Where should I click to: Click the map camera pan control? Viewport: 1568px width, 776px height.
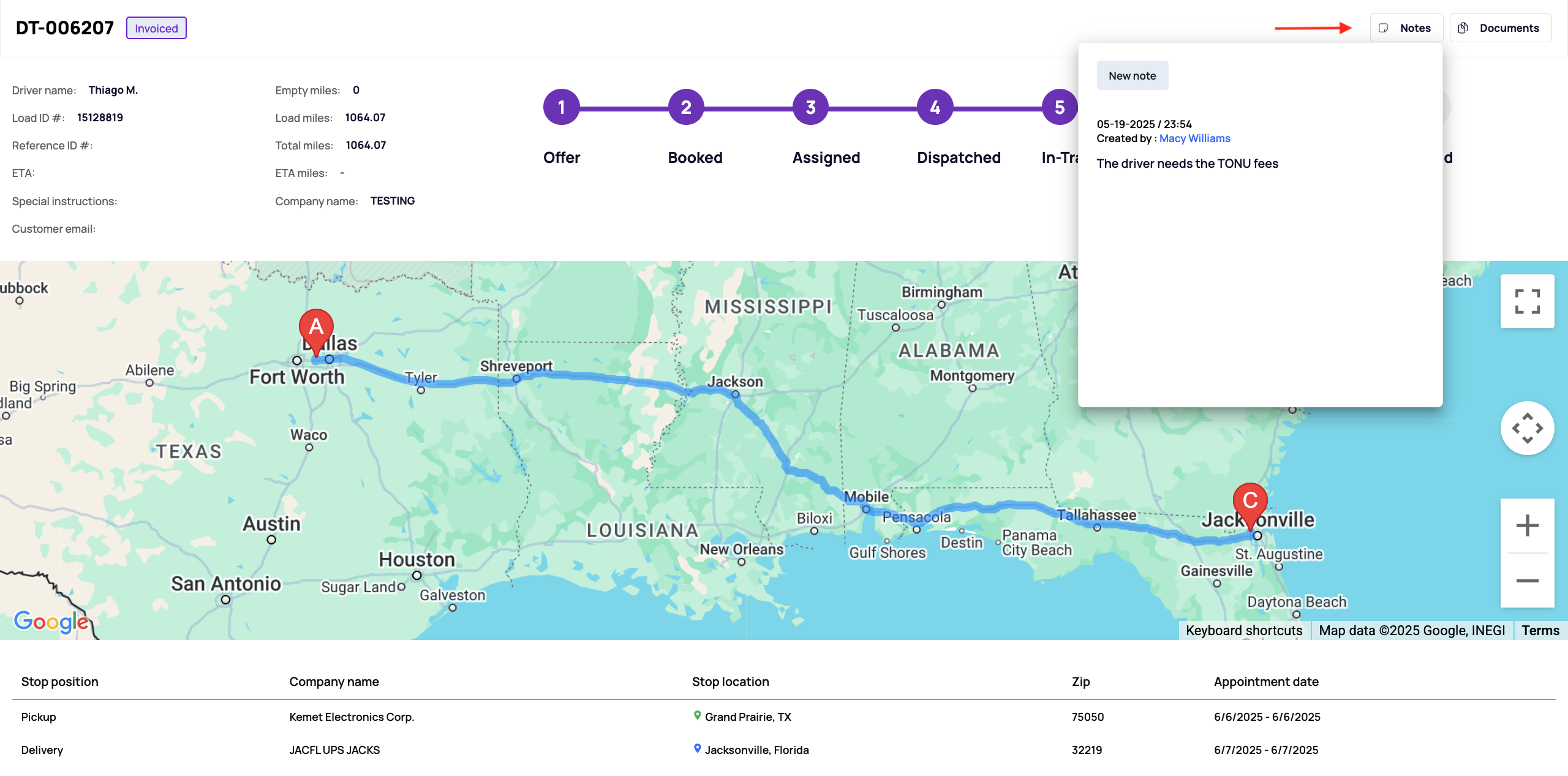[x=1527, y=428]
